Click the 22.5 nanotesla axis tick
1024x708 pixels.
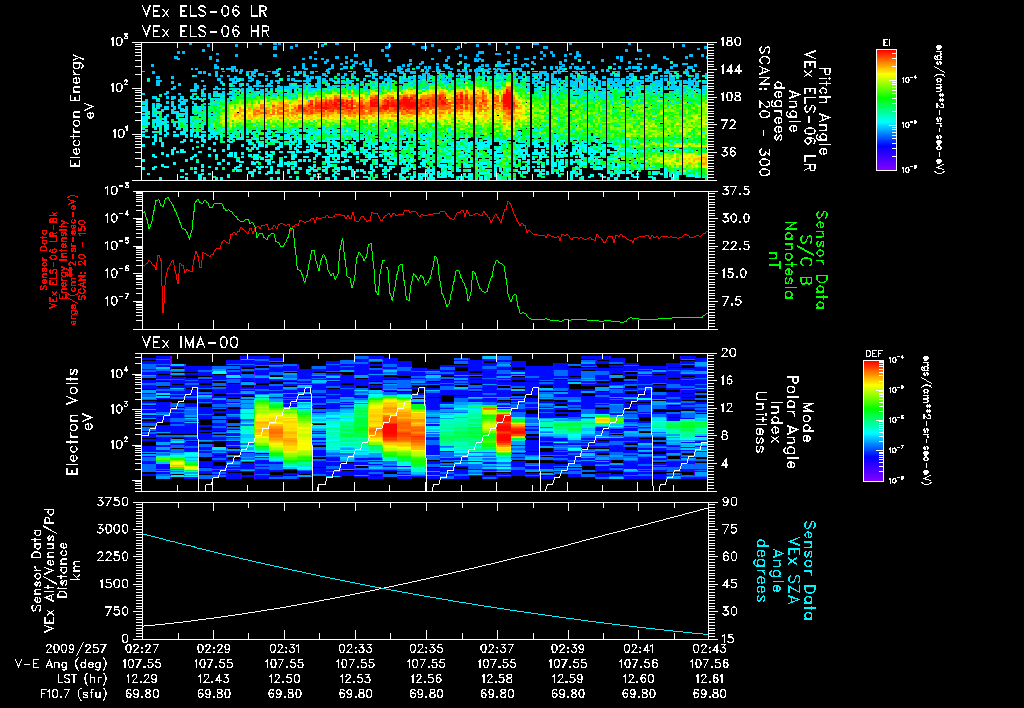pos(734,246)
